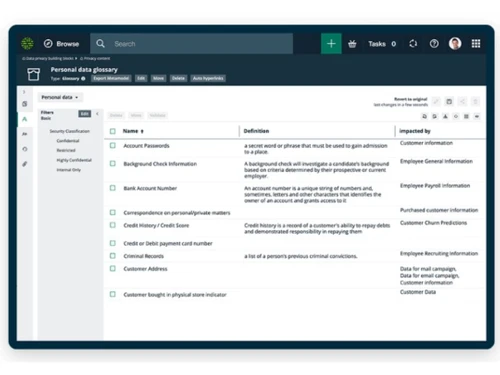
Task: Click the Move button under glossary title
Action: [x=158, y=78]
